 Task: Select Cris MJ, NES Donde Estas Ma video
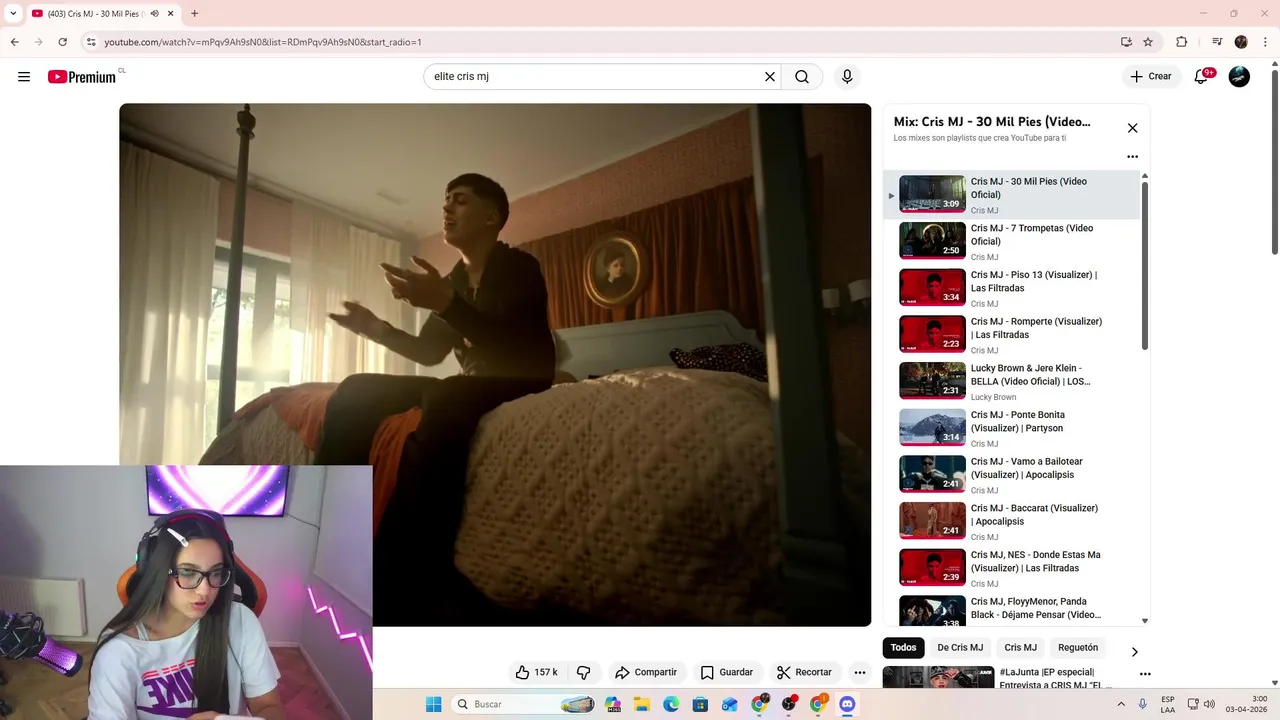pyautogui.click(x=1011, y=568)
